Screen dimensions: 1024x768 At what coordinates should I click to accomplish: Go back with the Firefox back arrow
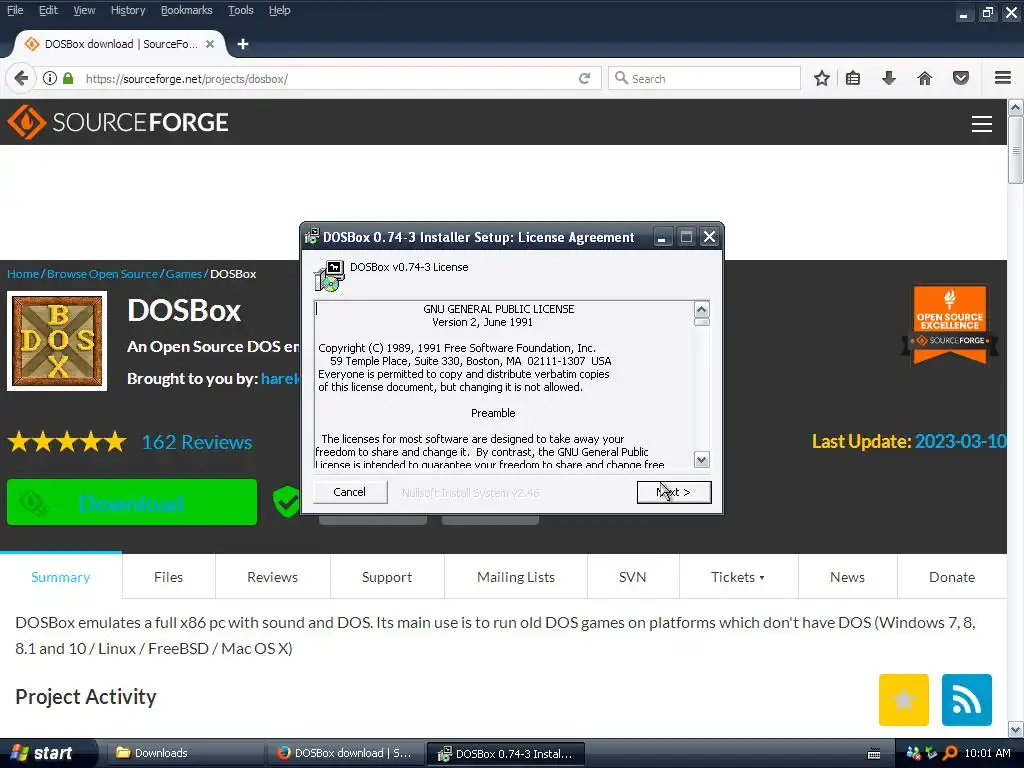coord(21,78)
